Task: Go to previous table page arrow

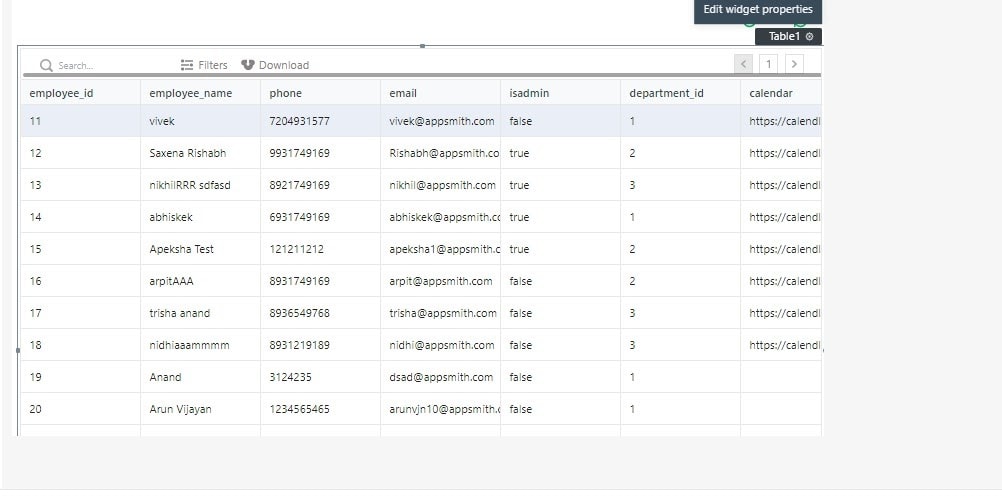Action: coord(743,64)
